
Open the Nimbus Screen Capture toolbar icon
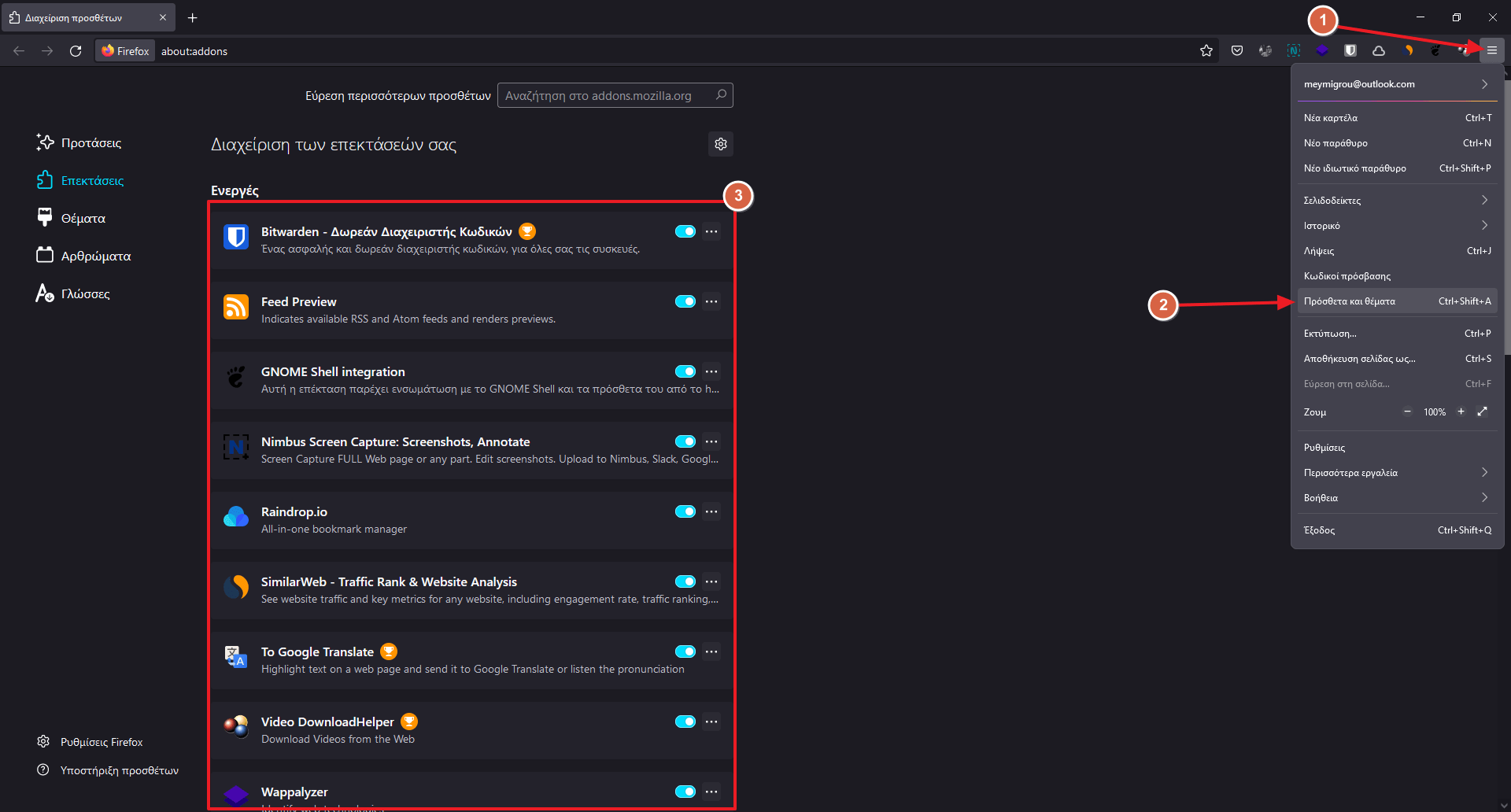1293,51
